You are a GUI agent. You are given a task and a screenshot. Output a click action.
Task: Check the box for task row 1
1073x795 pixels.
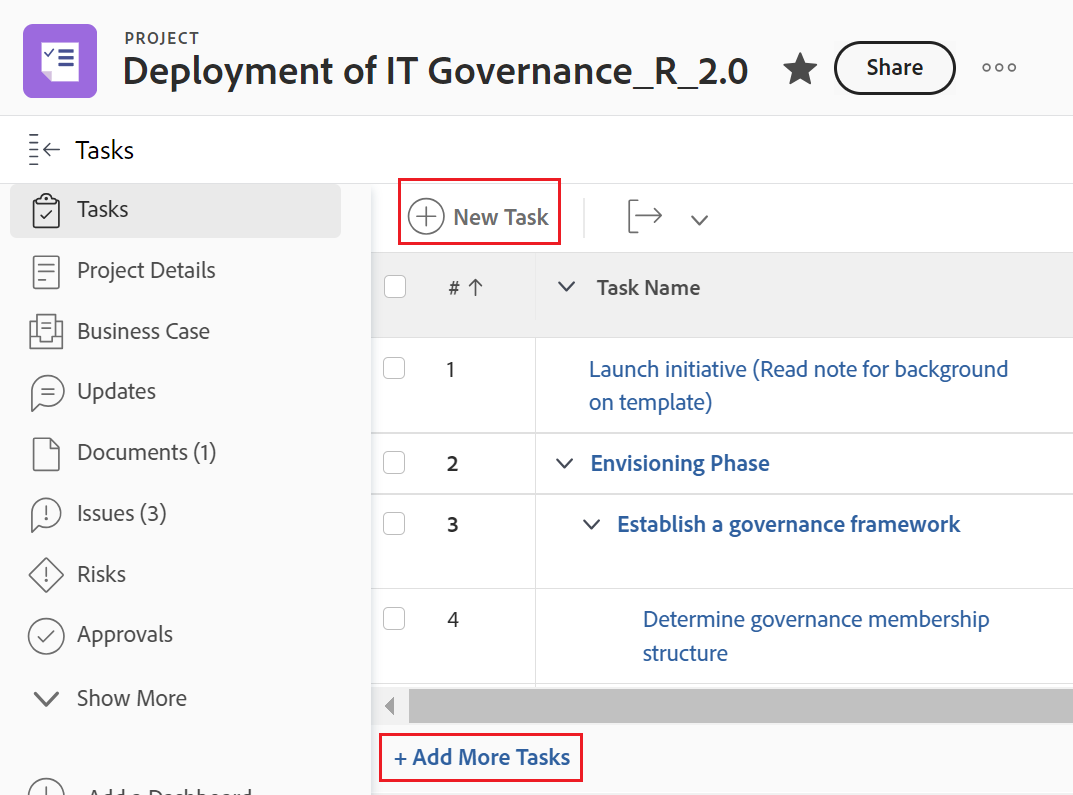click(x=395, y=369)
